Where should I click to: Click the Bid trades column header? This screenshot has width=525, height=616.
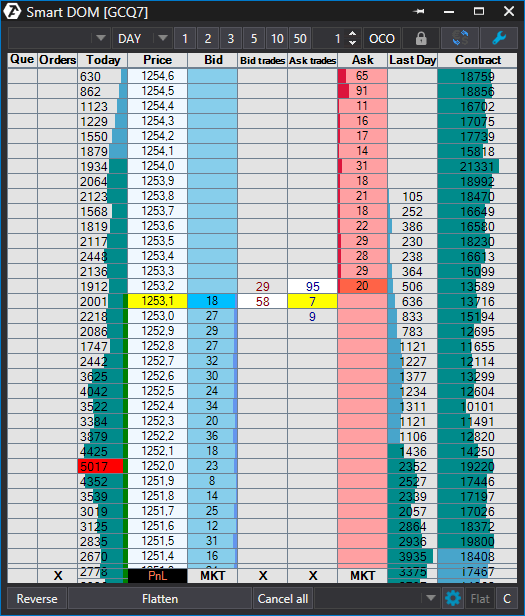coord(262,60)
